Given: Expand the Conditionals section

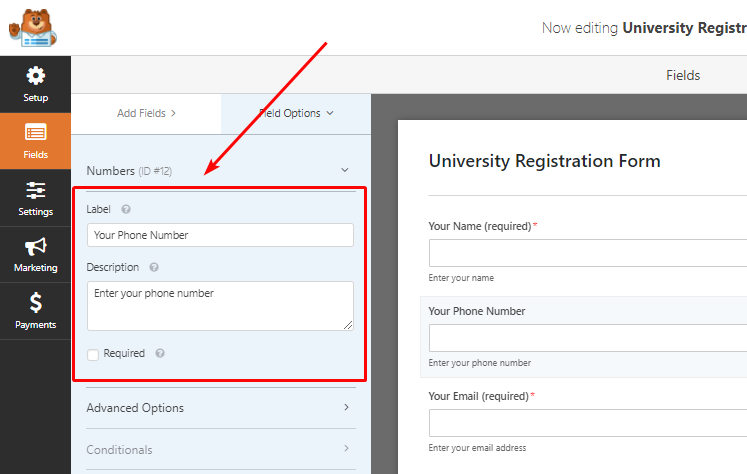Looking at the screenshot, I should pyautogui.click(x=219, y=450).
